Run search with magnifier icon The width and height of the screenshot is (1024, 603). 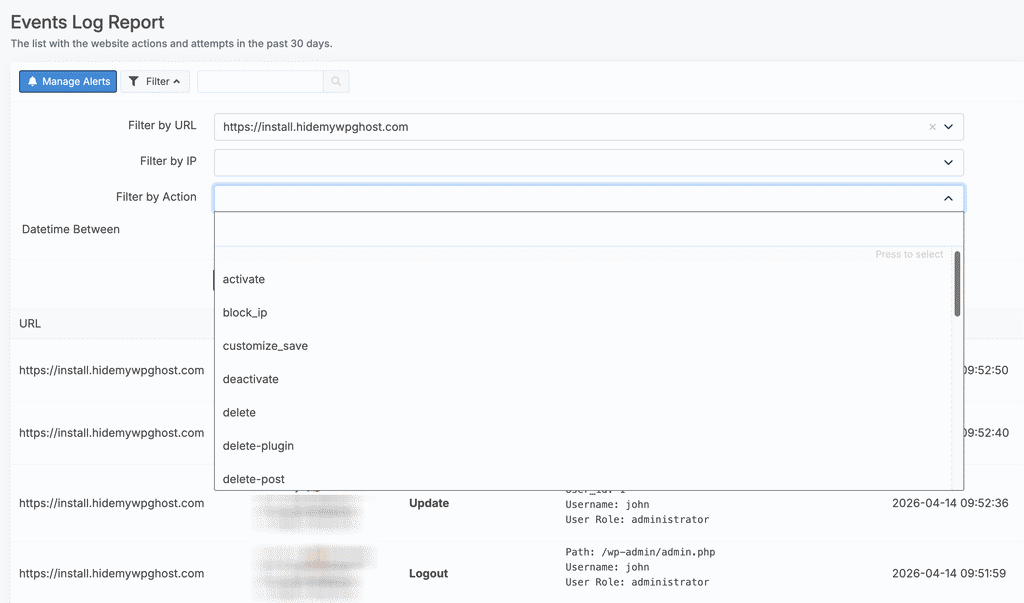click(336, 82)
